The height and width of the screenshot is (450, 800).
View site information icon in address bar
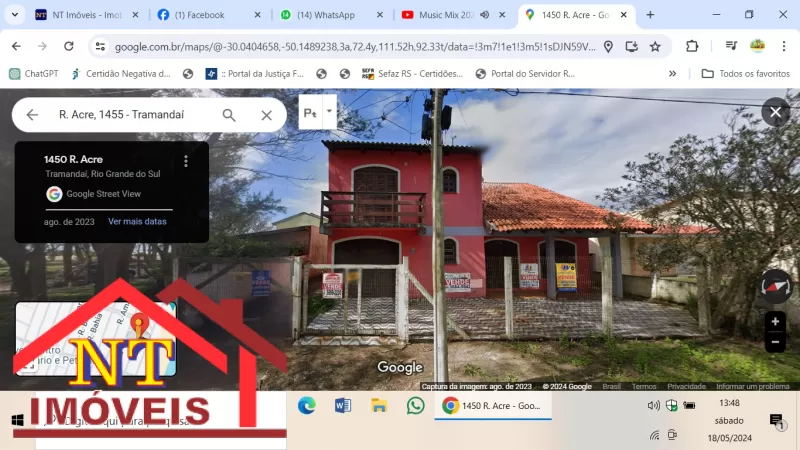click(100, 46)
